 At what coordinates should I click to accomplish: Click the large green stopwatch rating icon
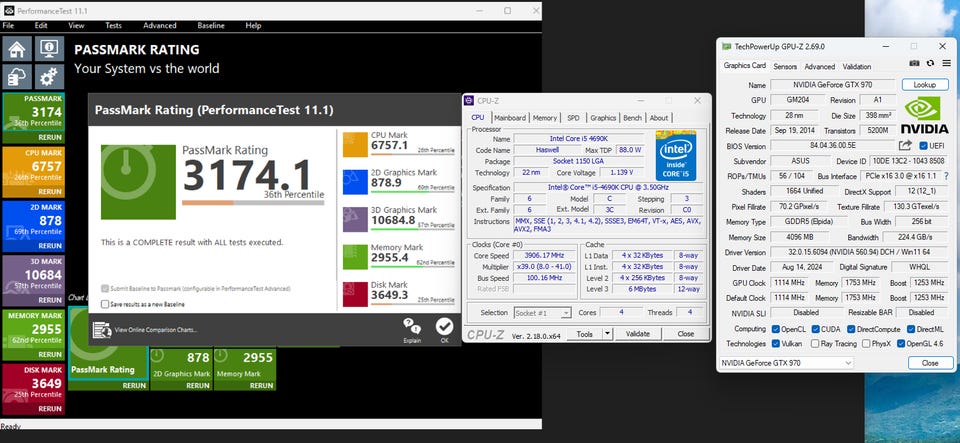coord(138,182)
